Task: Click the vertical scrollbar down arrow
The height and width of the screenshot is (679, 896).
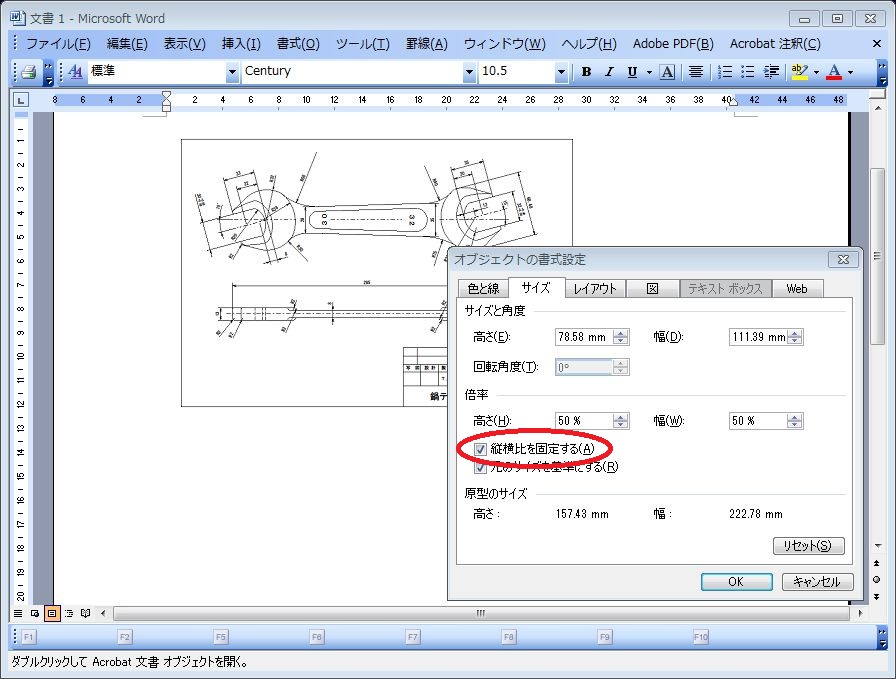Action: click(877, 546)
